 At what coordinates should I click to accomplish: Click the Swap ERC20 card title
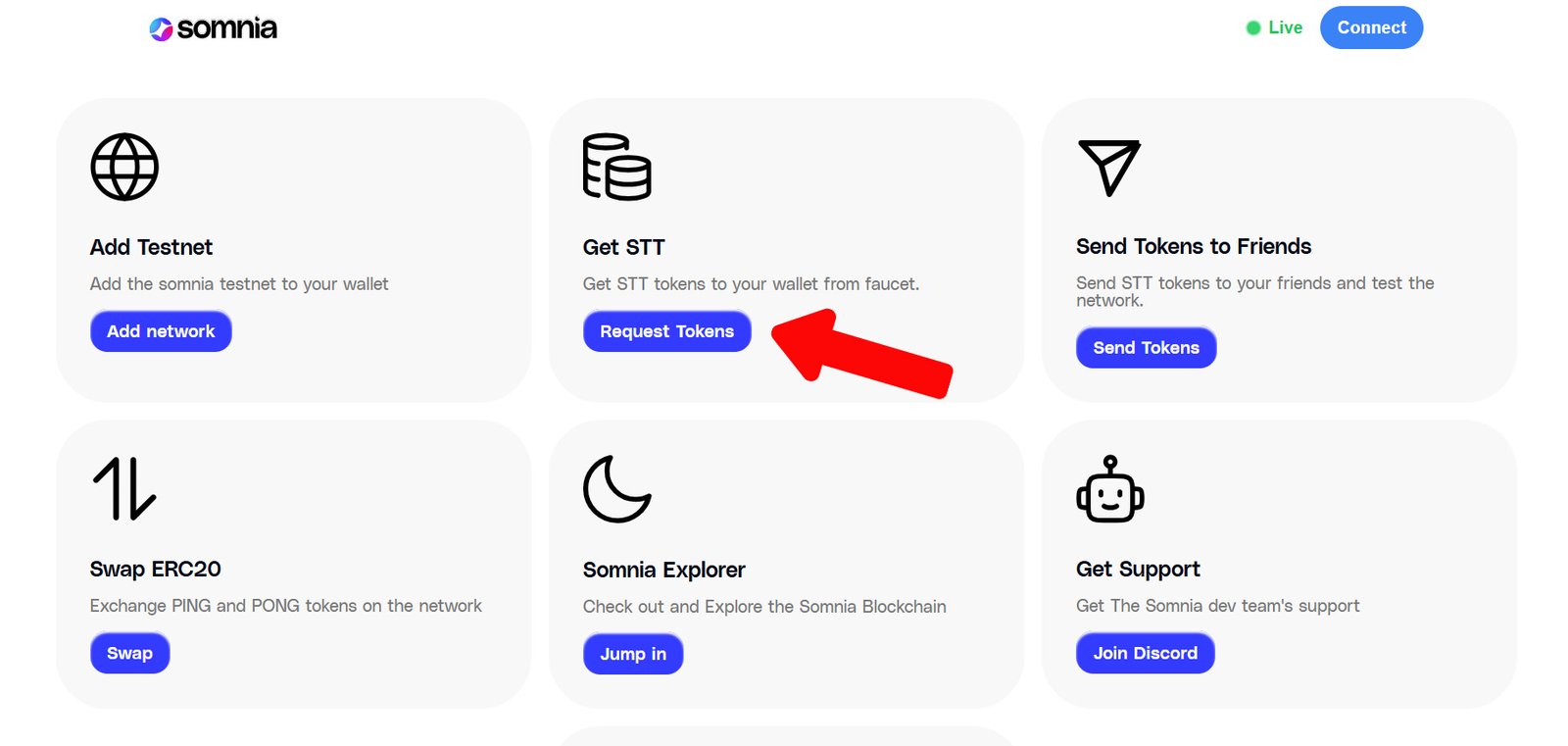[x=155, y=569]
